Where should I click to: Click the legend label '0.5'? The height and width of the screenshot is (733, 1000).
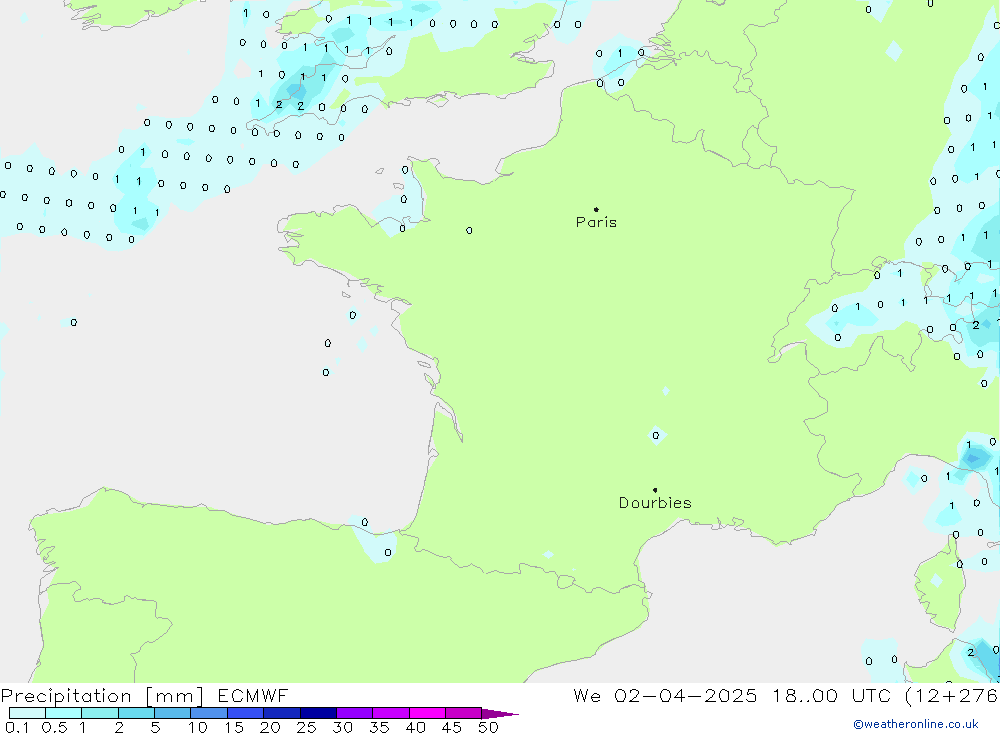click(x=54, y=727)
